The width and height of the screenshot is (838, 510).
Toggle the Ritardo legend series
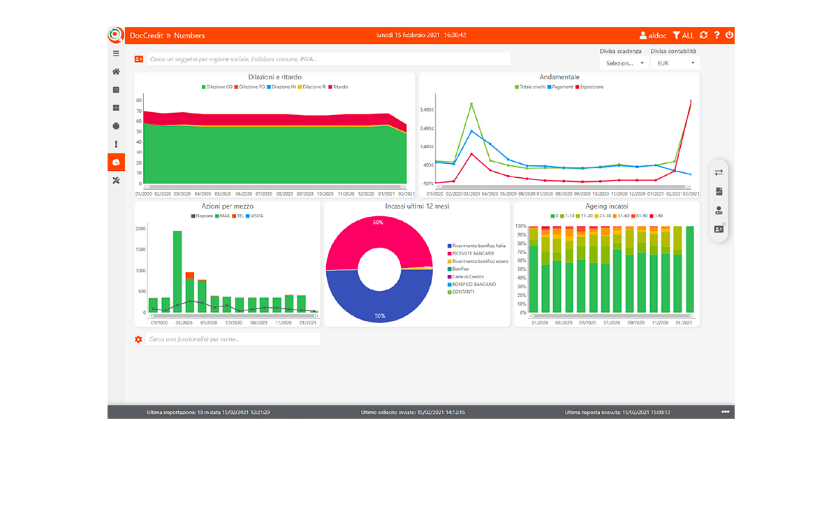click(x=338, y=87)
